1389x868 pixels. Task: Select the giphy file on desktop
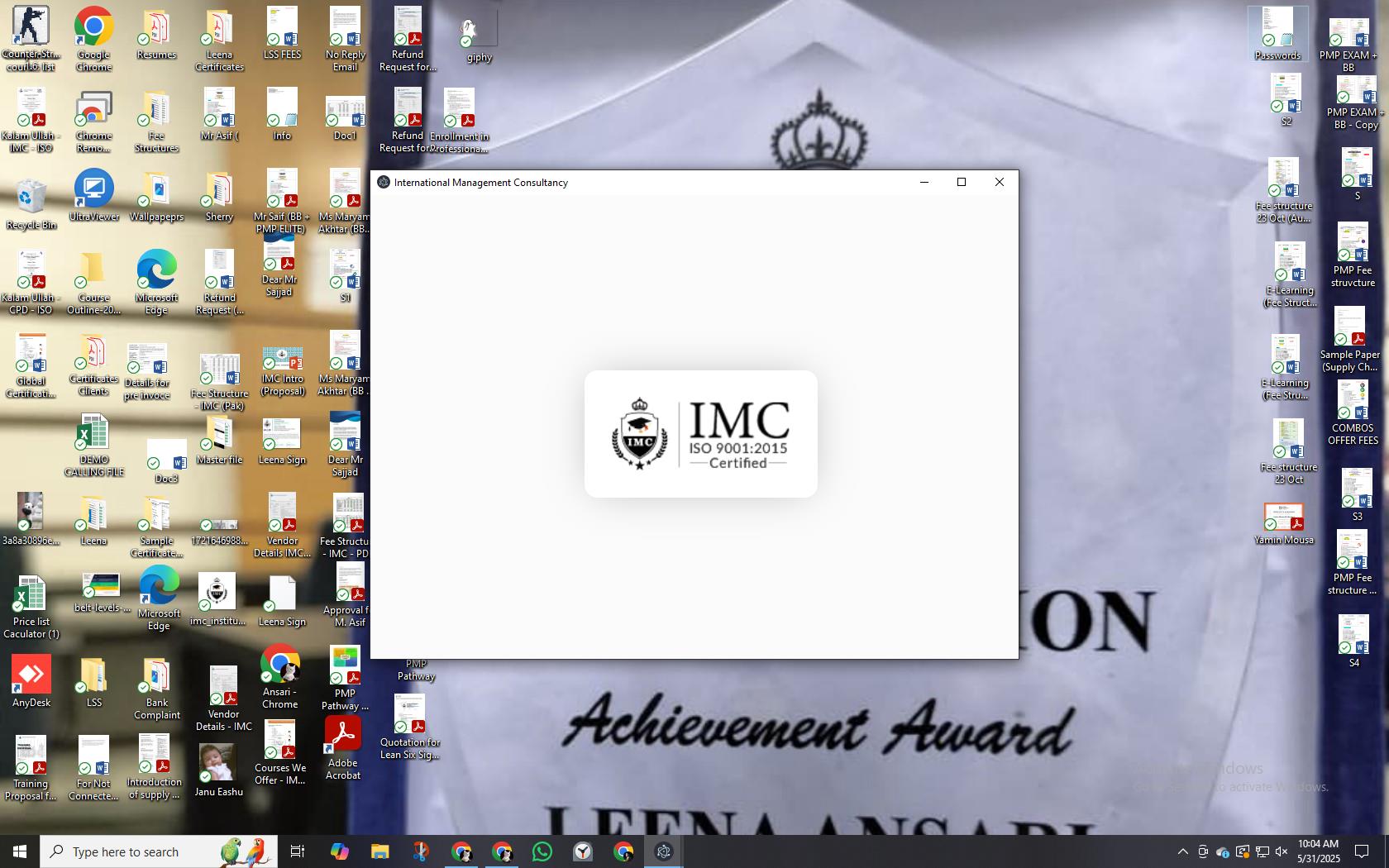point(479,39)
